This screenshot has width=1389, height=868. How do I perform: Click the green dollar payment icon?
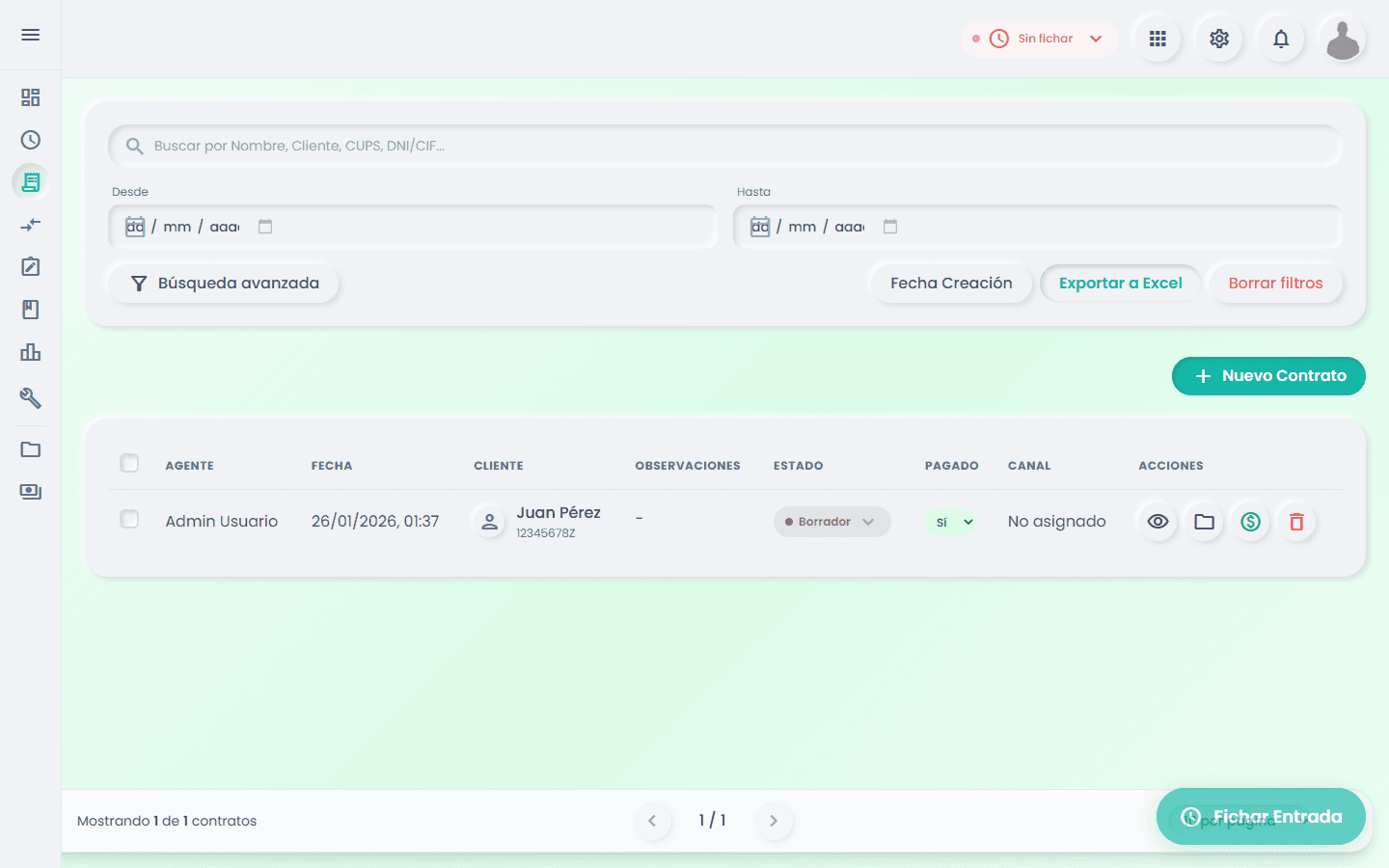(1250, 522)
